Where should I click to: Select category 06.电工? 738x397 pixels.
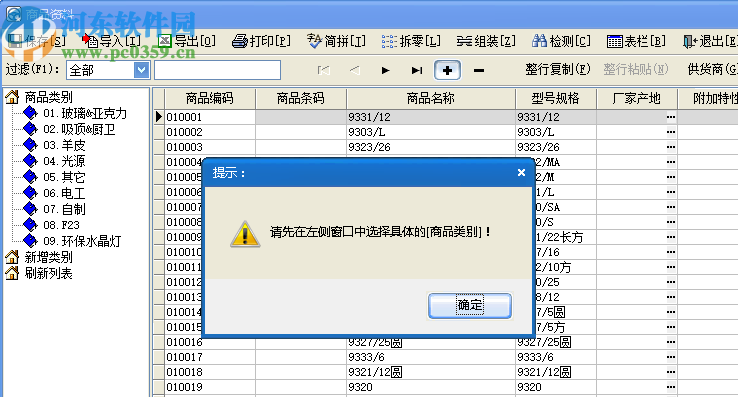(64, 193)
